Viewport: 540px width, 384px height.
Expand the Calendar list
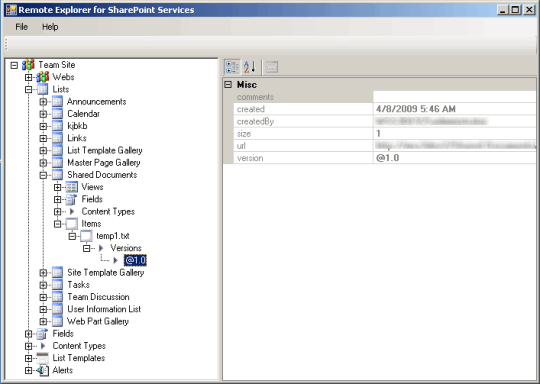pos(43,114)
